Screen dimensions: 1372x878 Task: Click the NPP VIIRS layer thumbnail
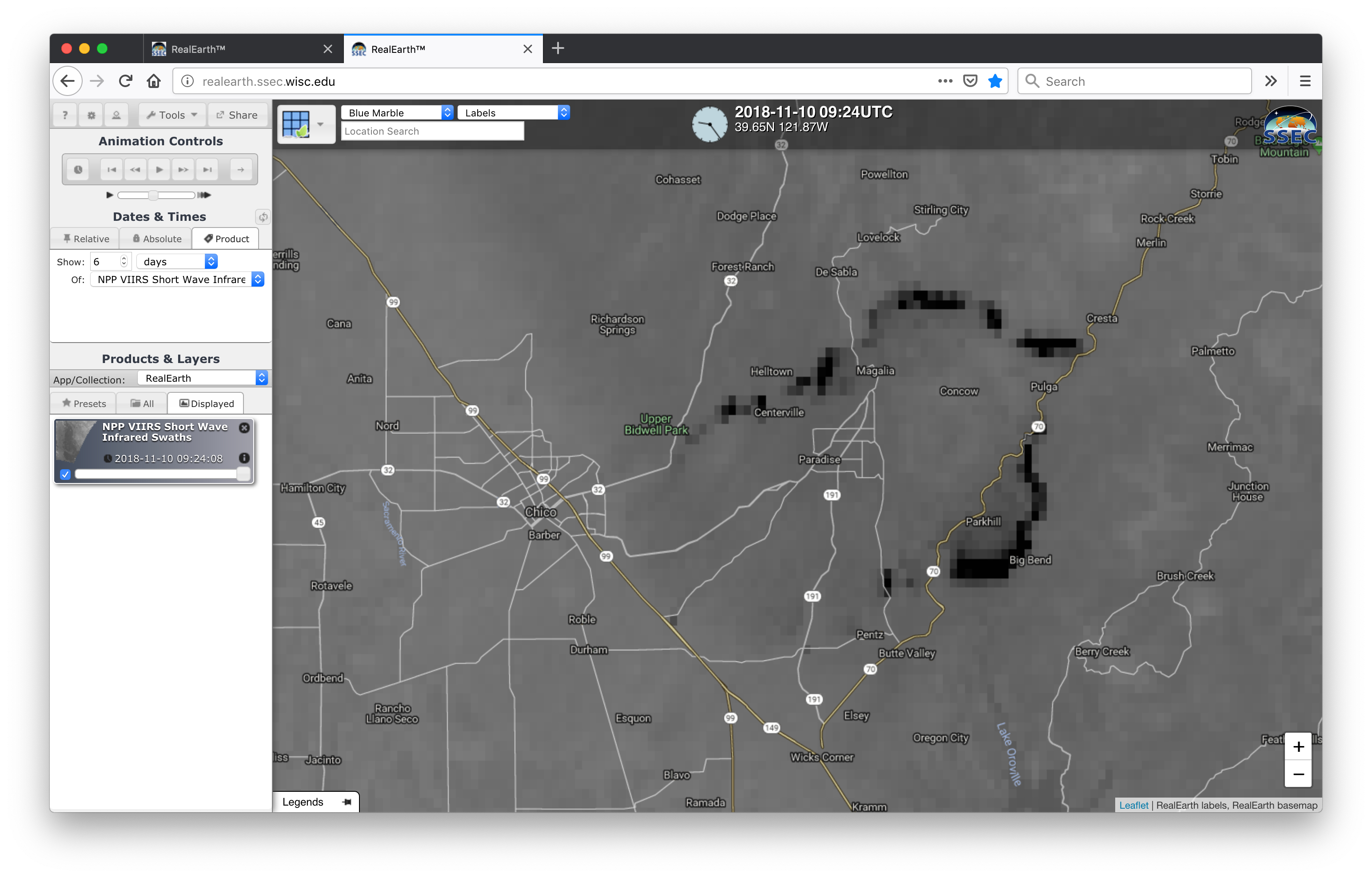[76, 442]
